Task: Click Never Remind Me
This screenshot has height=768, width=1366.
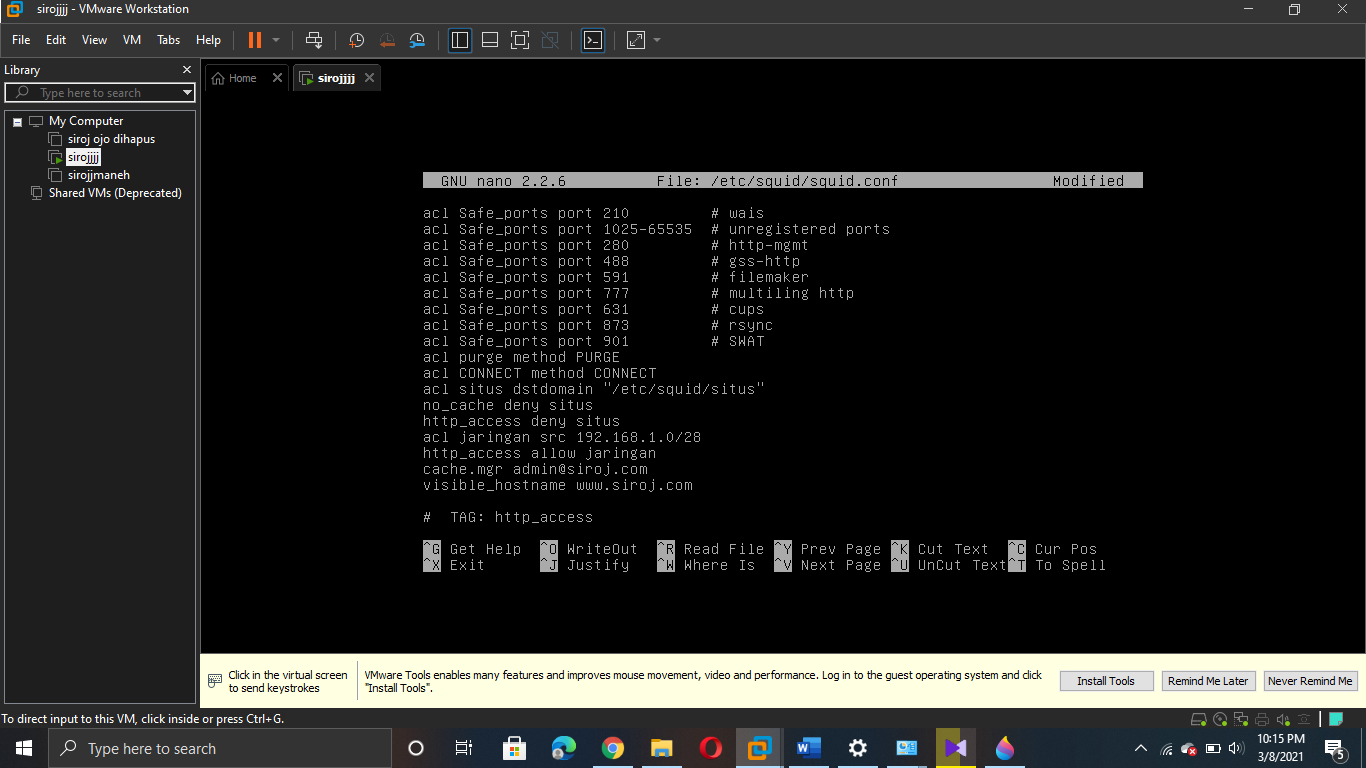Action: 1310,680
